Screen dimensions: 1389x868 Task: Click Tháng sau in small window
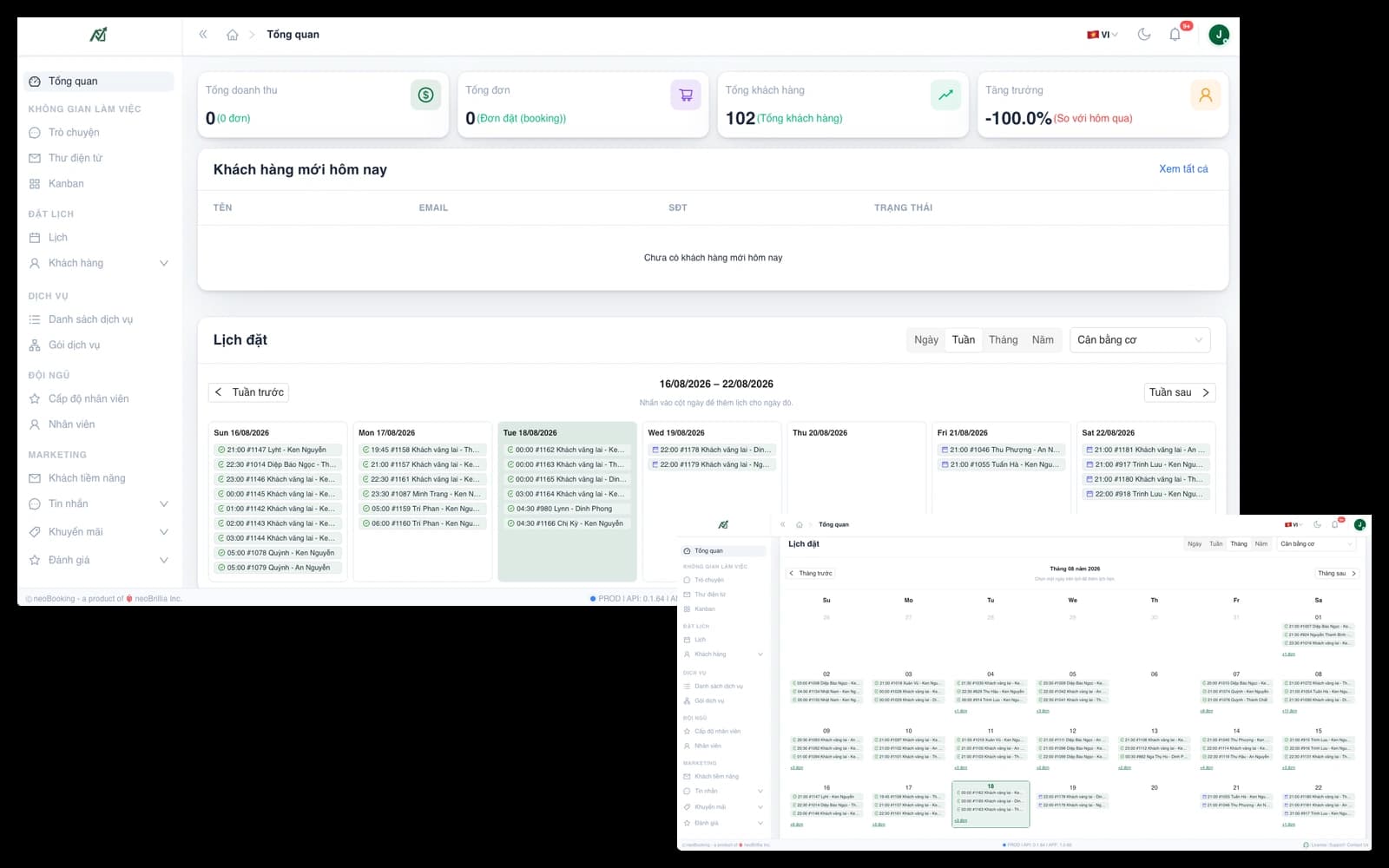pyautogui.click(x=1337, y=574)
